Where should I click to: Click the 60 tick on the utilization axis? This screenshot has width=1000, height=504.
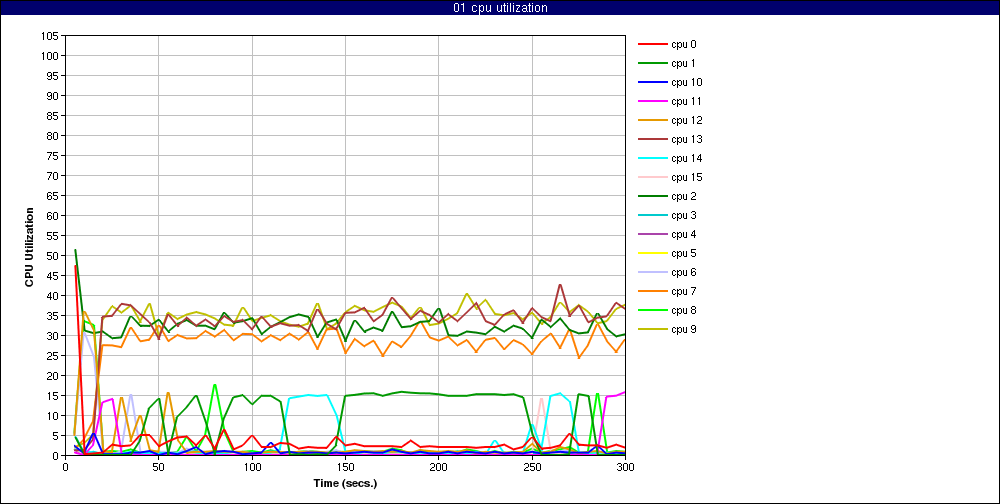coord(54,216)
